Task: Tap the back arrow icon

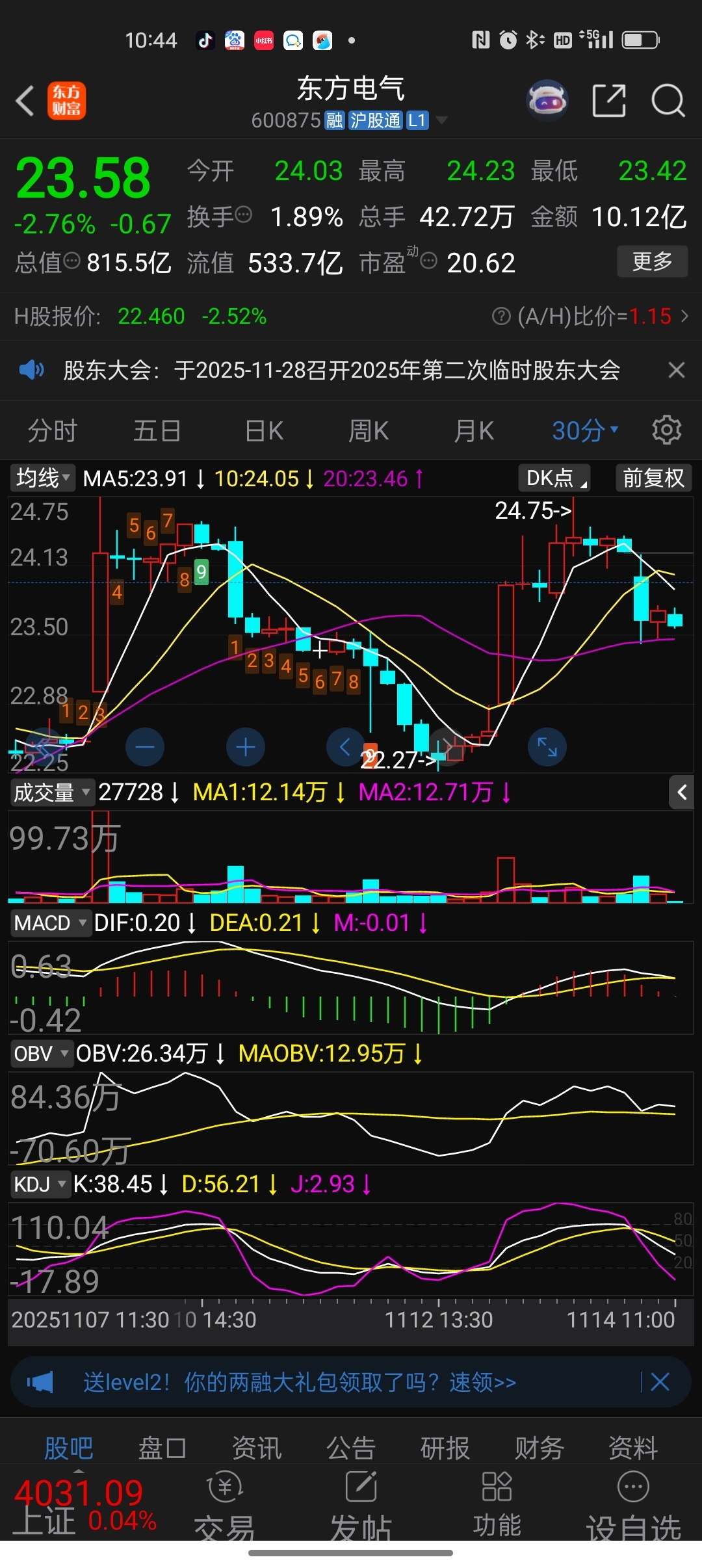Action: point(25,101)
